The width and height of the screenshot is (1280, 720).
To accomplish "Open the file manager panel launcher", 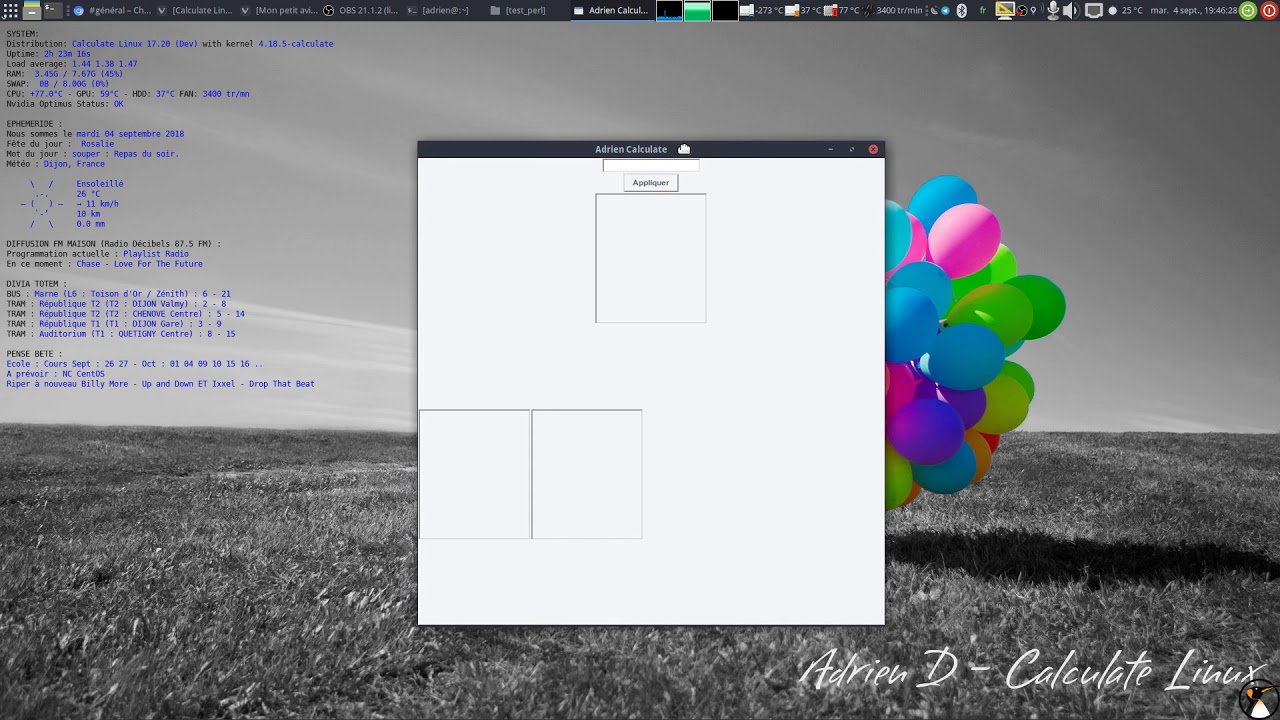I will [x=32, y=10].
